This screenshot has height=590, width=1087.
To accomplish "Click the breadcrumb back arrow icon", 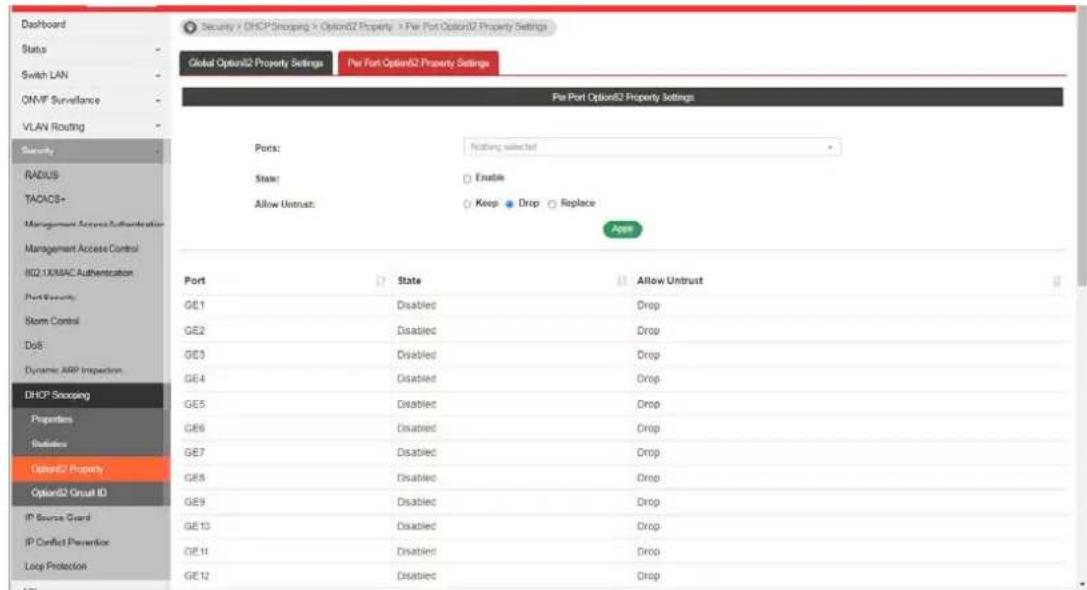I will (190, 27).
